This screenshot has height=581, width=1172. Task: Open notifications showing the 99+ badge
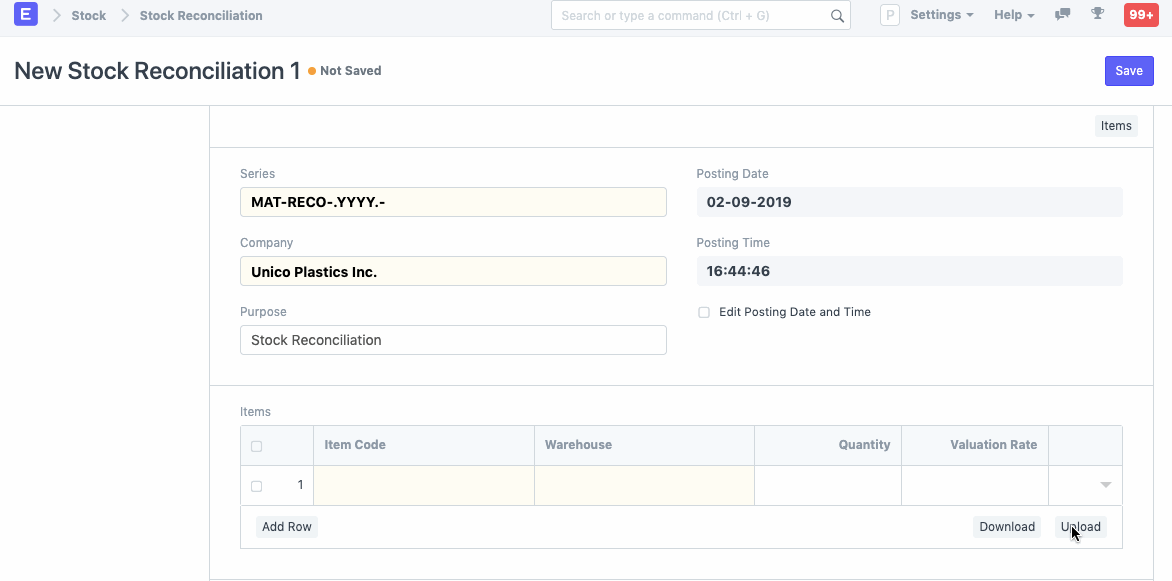(x=1140, y=14)
